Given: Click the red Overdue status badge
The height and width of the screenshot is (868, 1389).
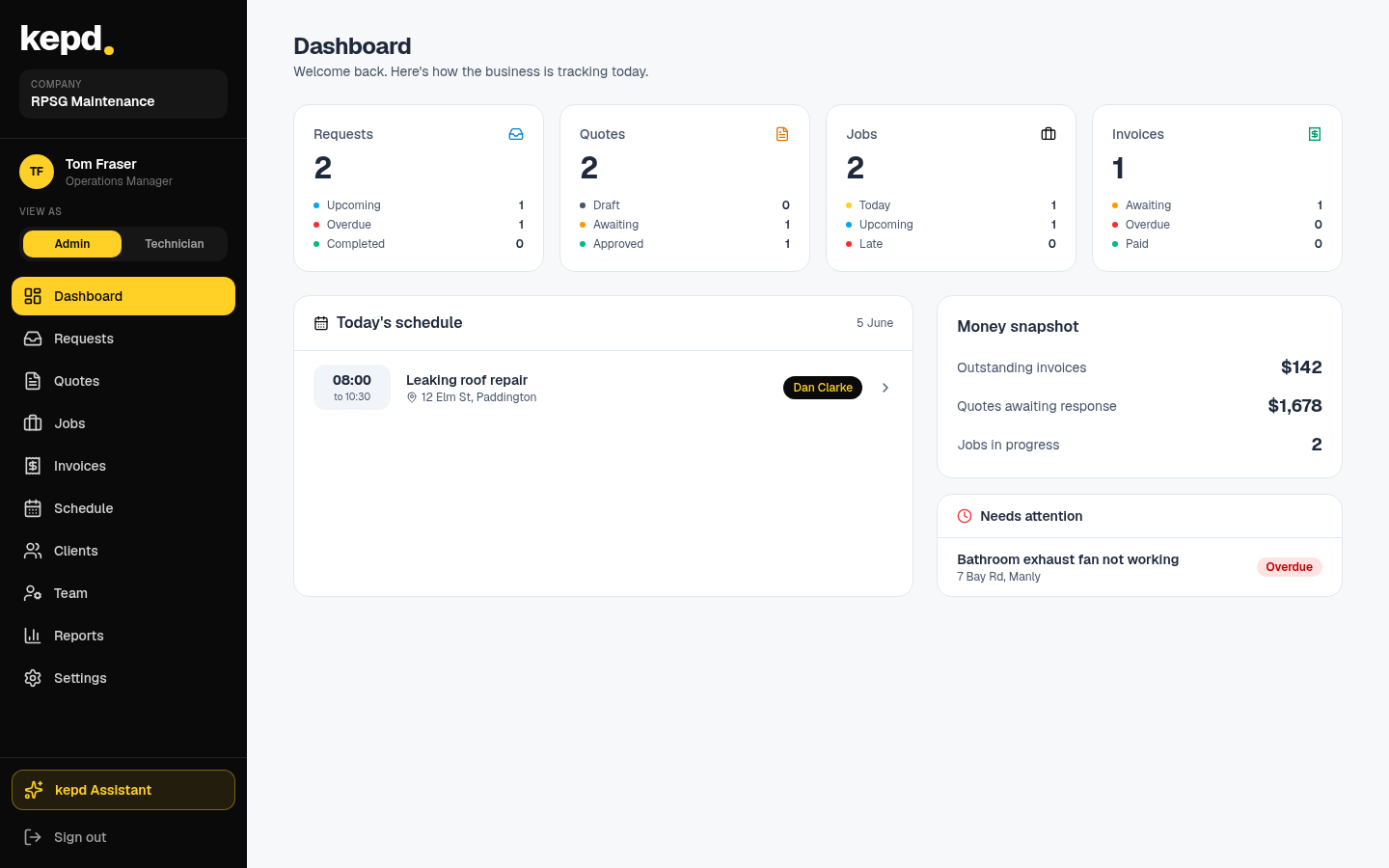Looking at the screenshot, I should click(x=1289, y=567).
